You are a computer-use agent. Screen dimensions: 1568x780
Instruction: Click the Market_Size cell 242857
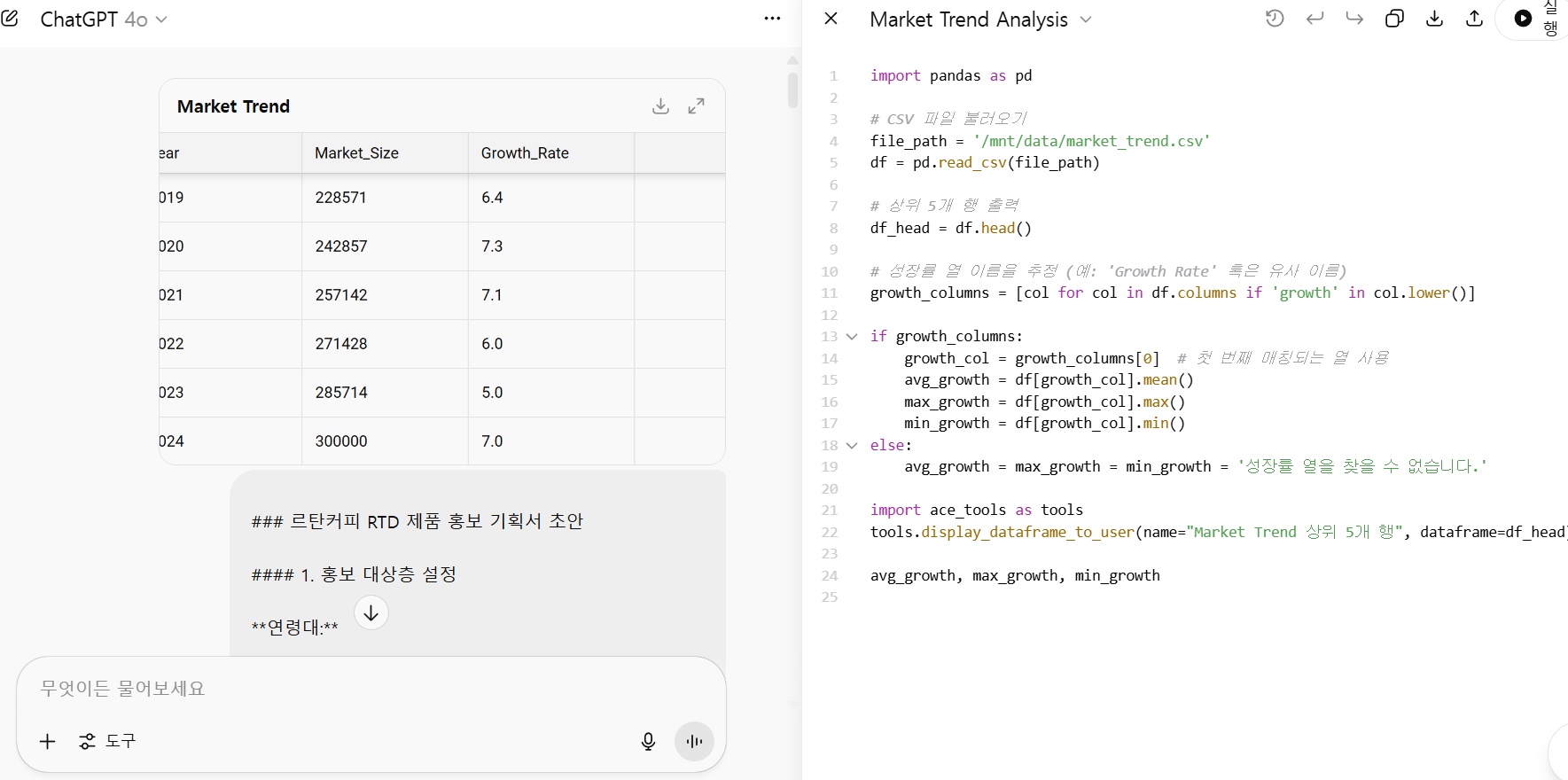point(385,246)
